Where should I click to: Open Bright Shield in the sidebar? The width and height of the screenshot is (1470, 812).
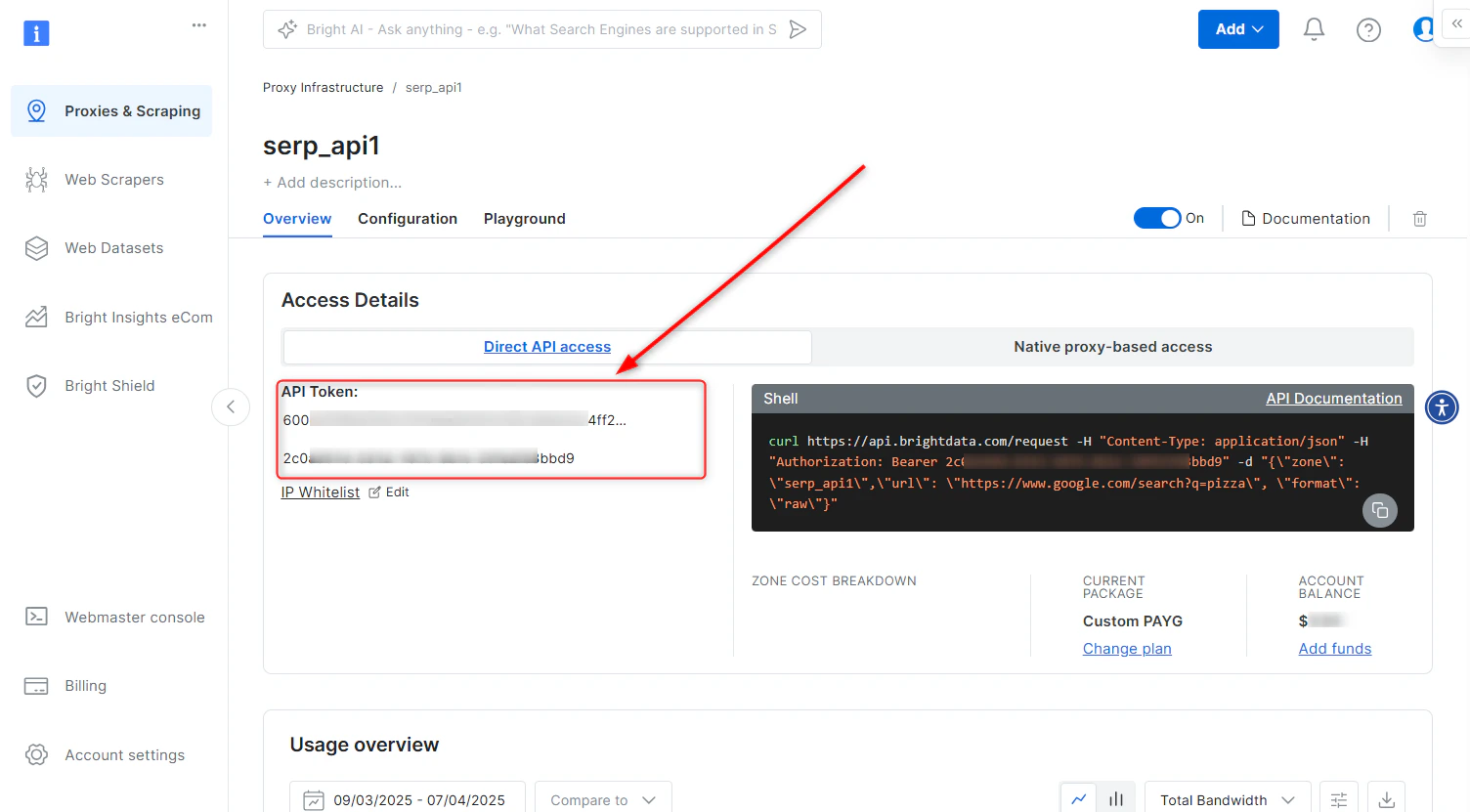pos(36,386)
